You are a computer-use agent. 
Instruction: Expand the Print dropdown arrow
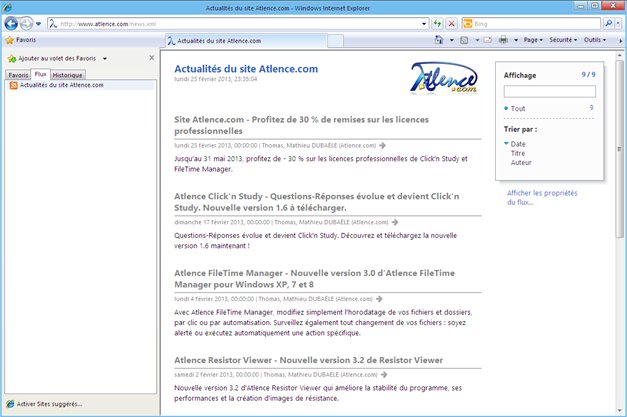pos(516,40)
